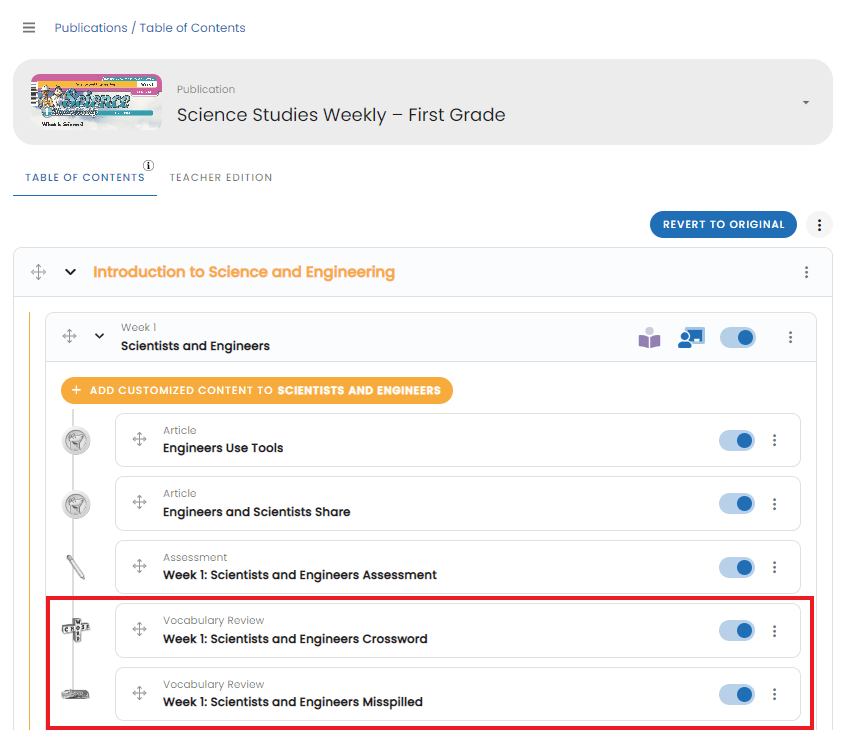Image resolution: width=843 pixels, height=730 pixels.
Task: Select the Table of Contents tab
Action: [85, 178]
